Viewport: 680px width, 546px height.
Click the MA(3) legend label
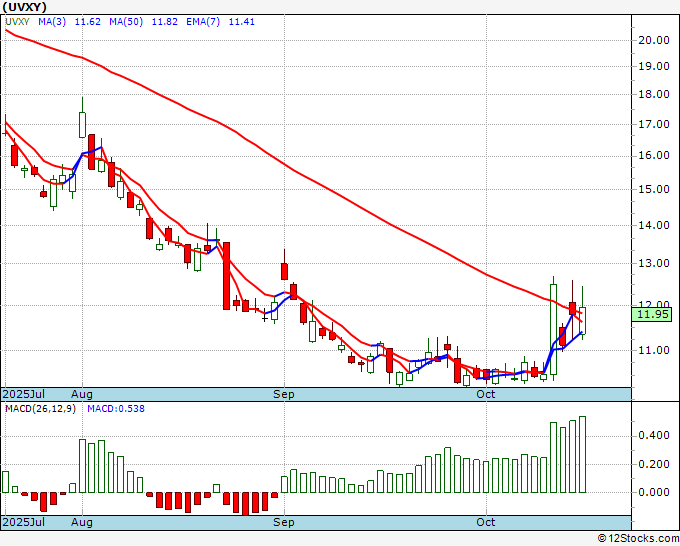(x=52, y=22)
